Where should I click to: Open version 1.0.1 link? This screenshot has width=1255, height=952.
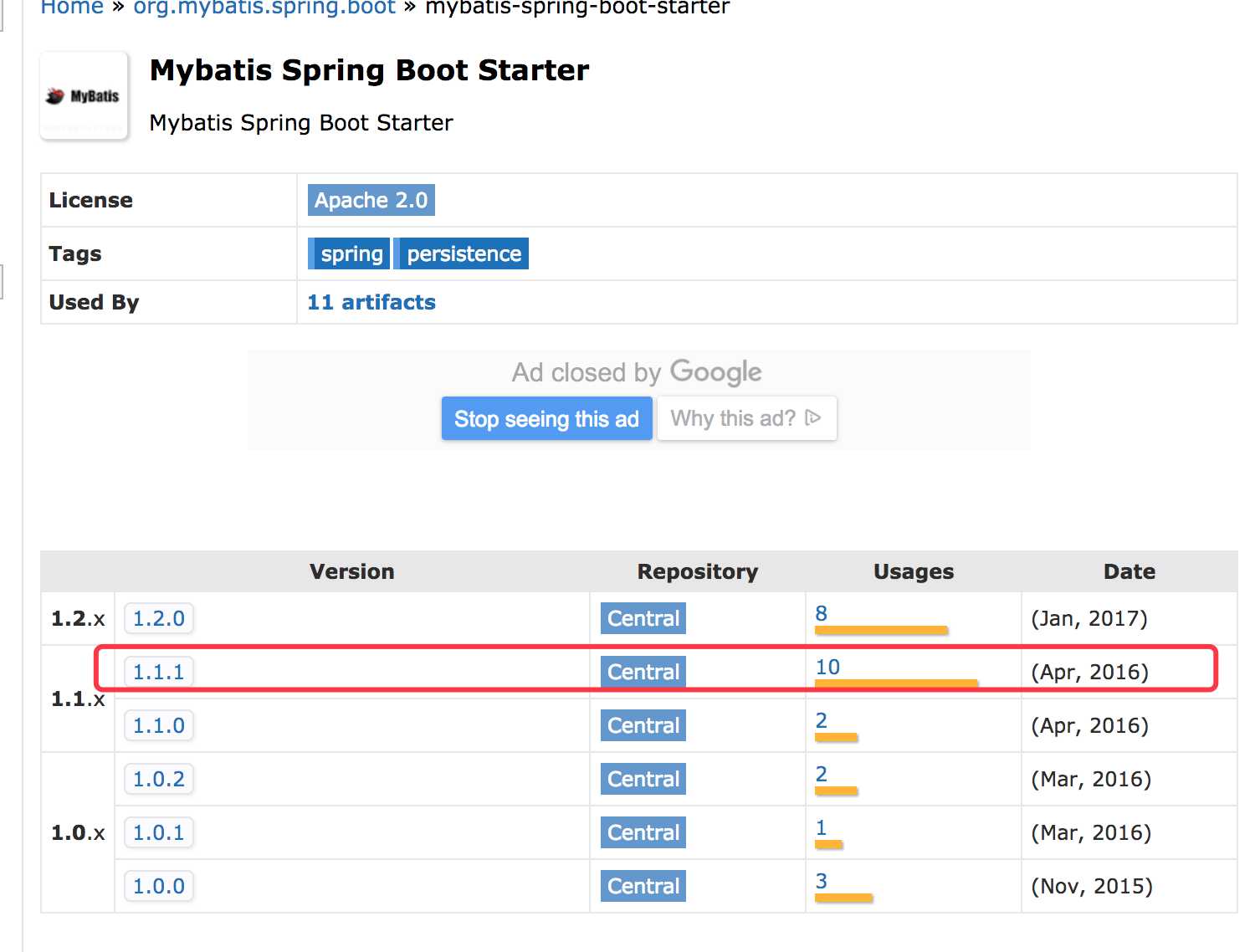[159, 832]
